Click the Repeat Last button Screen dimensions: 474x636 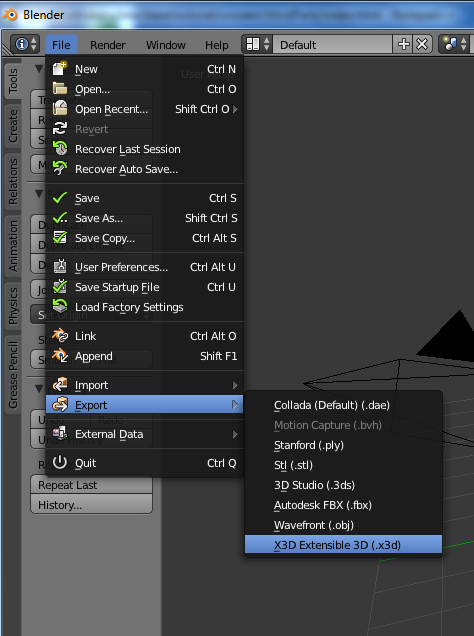click(x=91, y=485)
